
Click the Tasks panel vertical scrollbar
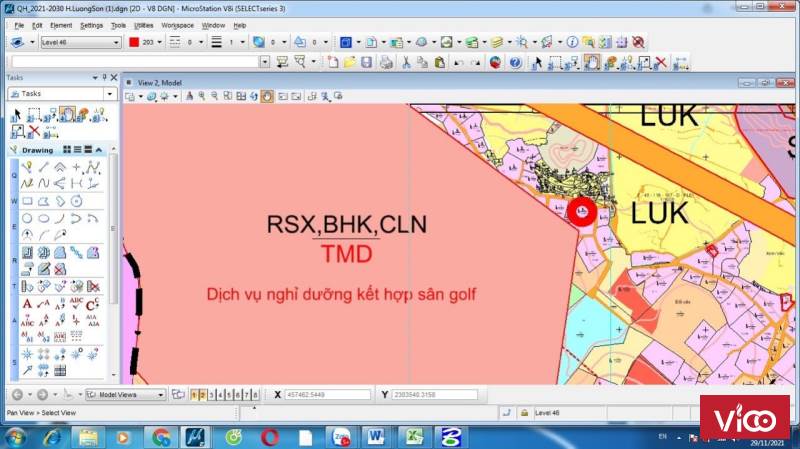(114, 262)
